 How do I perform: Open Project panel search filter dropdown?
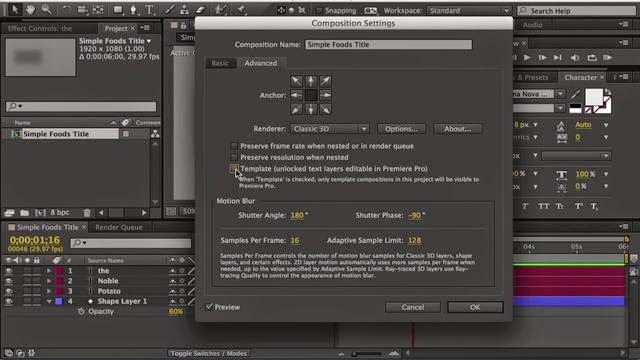pos(16,107)
